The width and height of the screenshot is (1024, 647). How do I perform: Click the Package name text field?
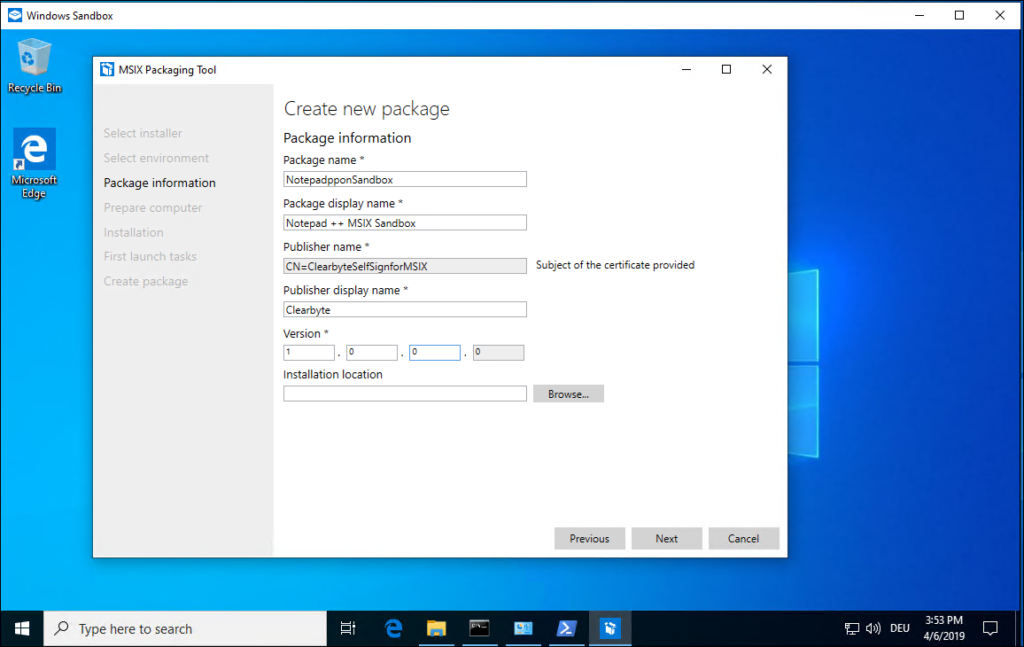[404, 179]
